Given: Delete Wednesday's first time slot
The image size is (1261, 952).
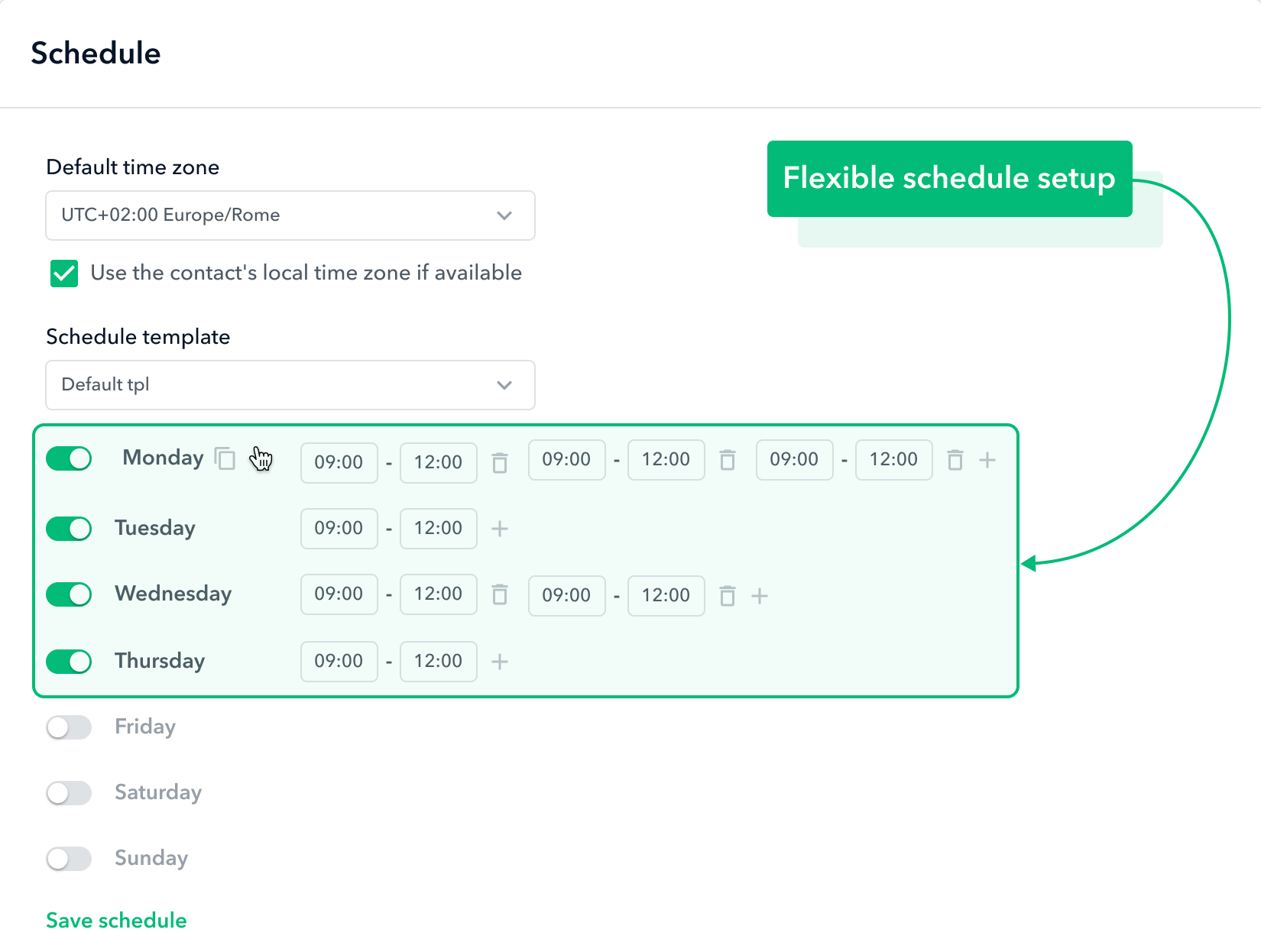Looking at the screenshot, I should [500, 594].
